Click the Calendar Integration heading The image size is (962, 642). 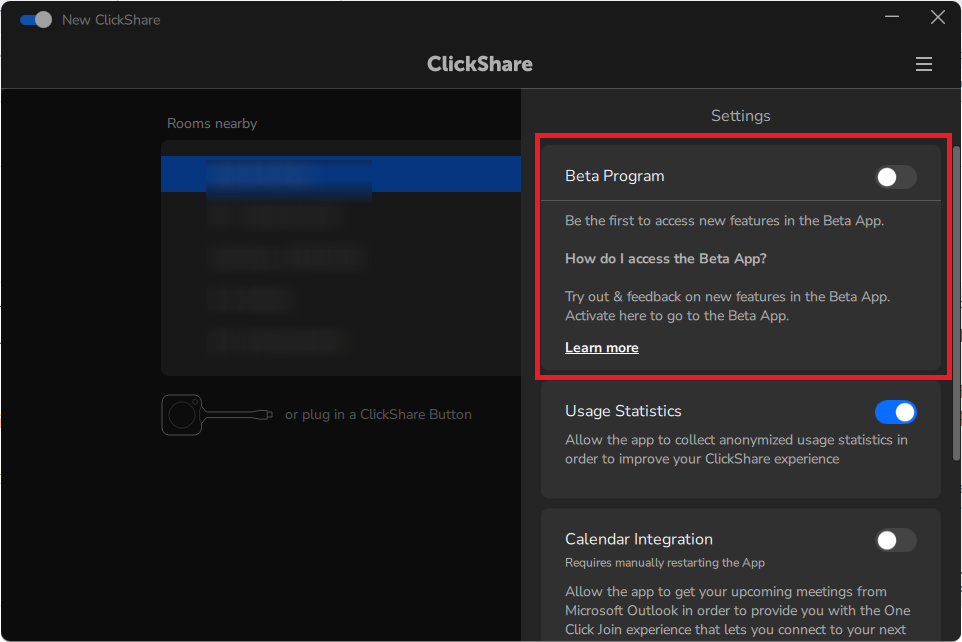click(638, 539)
